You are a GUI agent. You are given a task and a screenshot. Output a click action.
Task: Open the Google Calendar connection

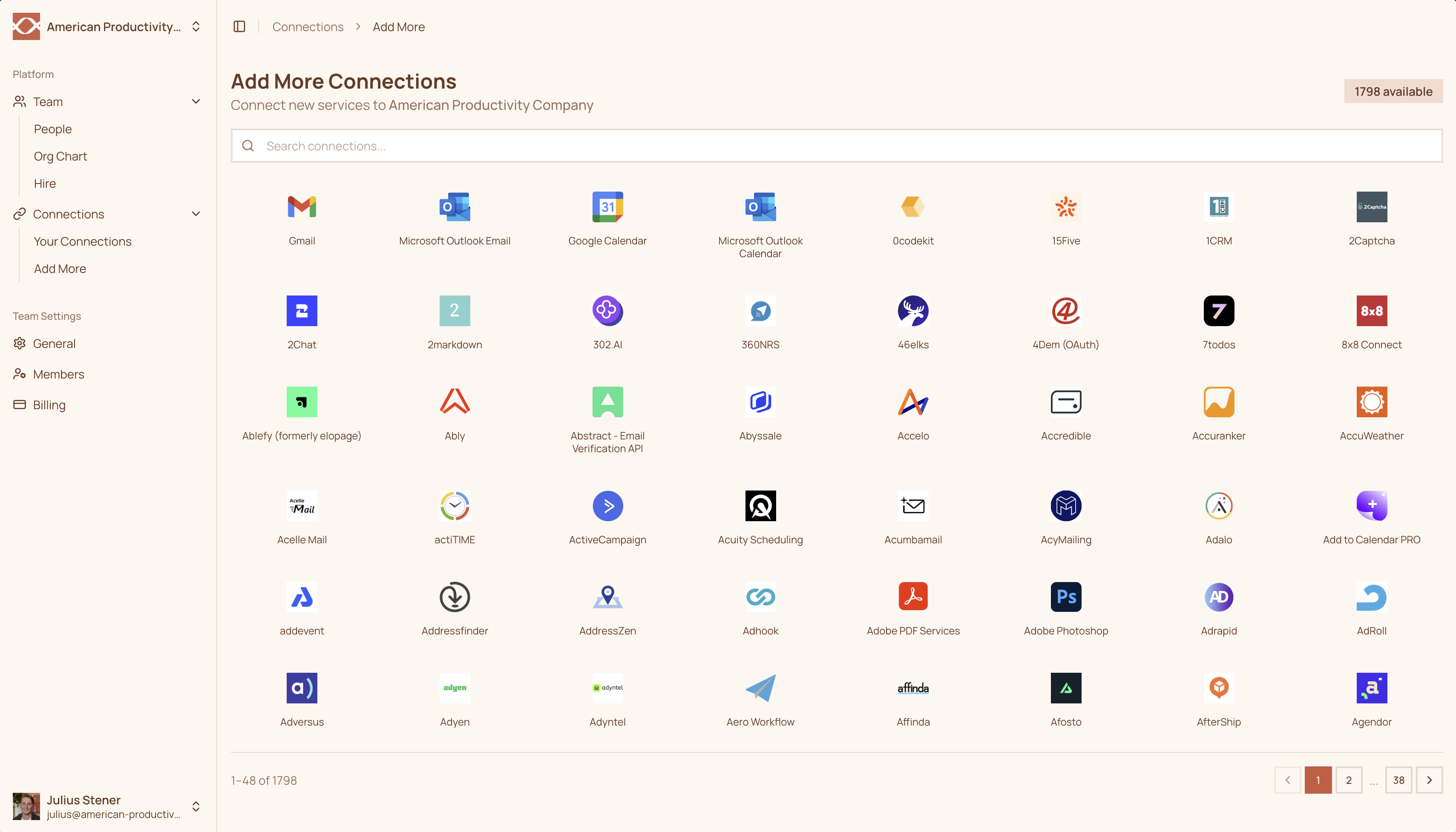tap(608, 207)
